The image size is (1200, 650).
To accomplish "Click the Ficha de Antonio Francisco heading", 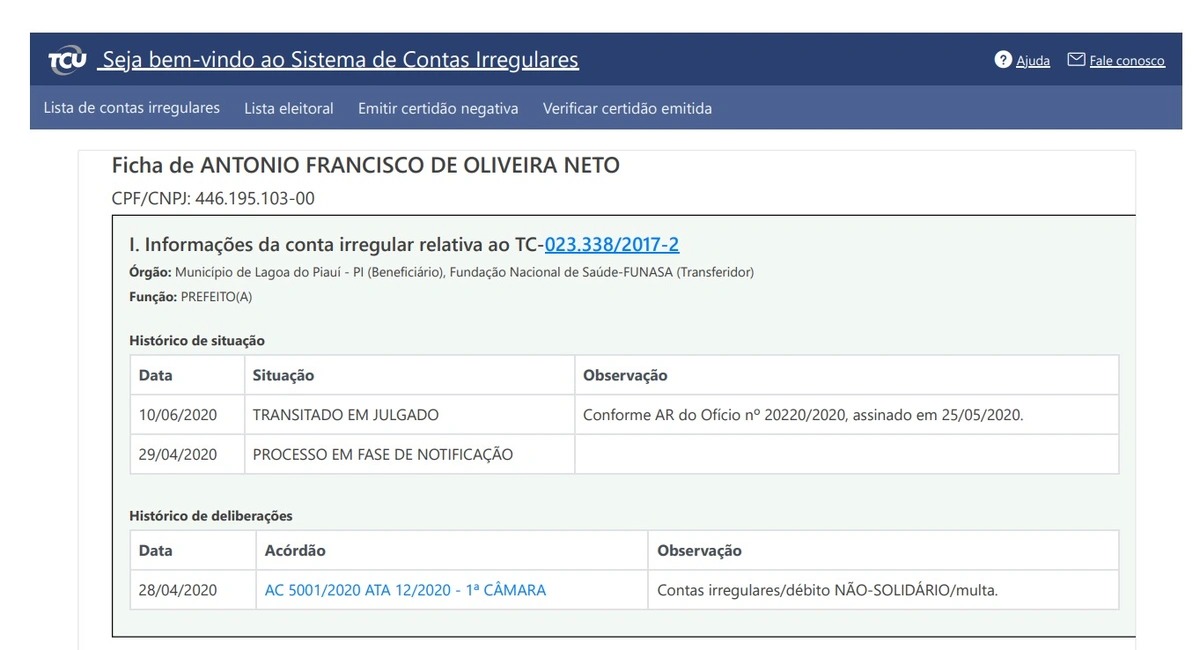I will tap(365, 166).
